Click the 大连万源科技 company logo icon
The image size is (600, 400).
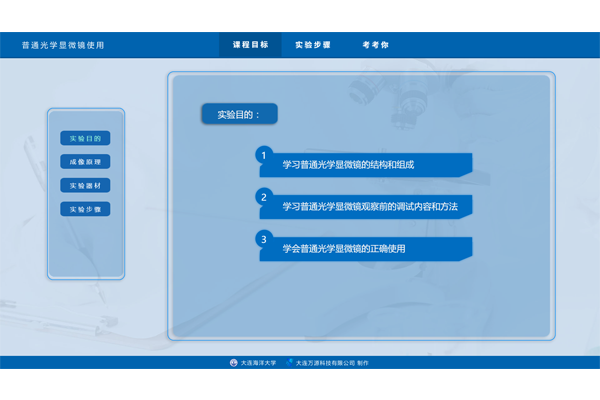(x=290, y=363)
